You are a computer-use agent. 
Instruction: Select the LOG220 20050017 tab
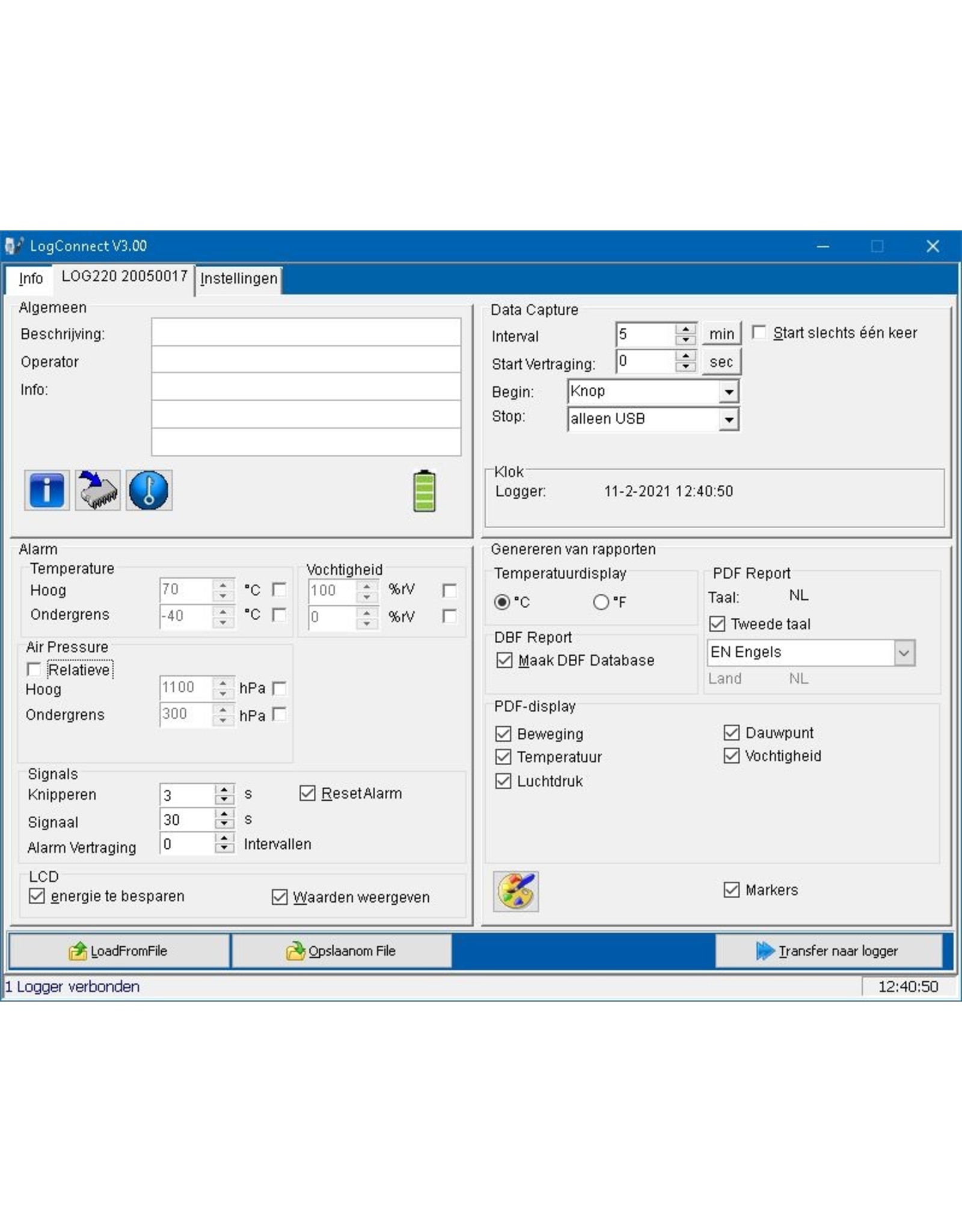point(124,277)
